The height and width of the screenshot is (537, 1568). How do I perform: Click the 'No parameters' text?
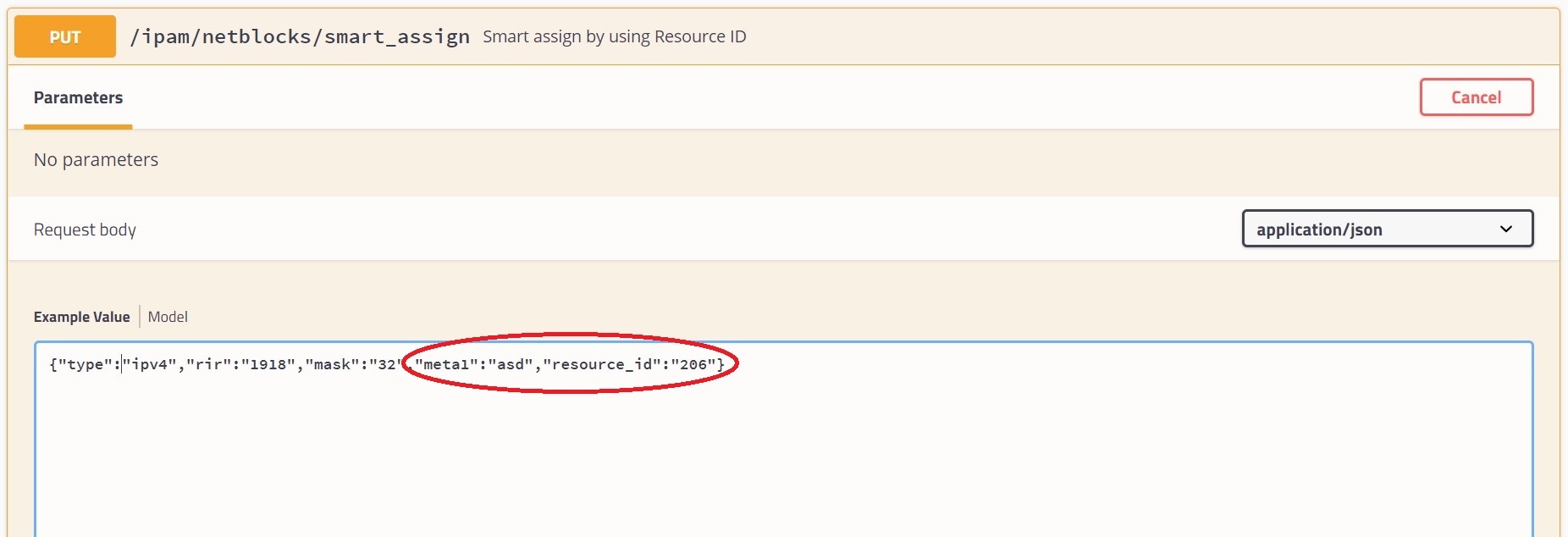(96, 159)
